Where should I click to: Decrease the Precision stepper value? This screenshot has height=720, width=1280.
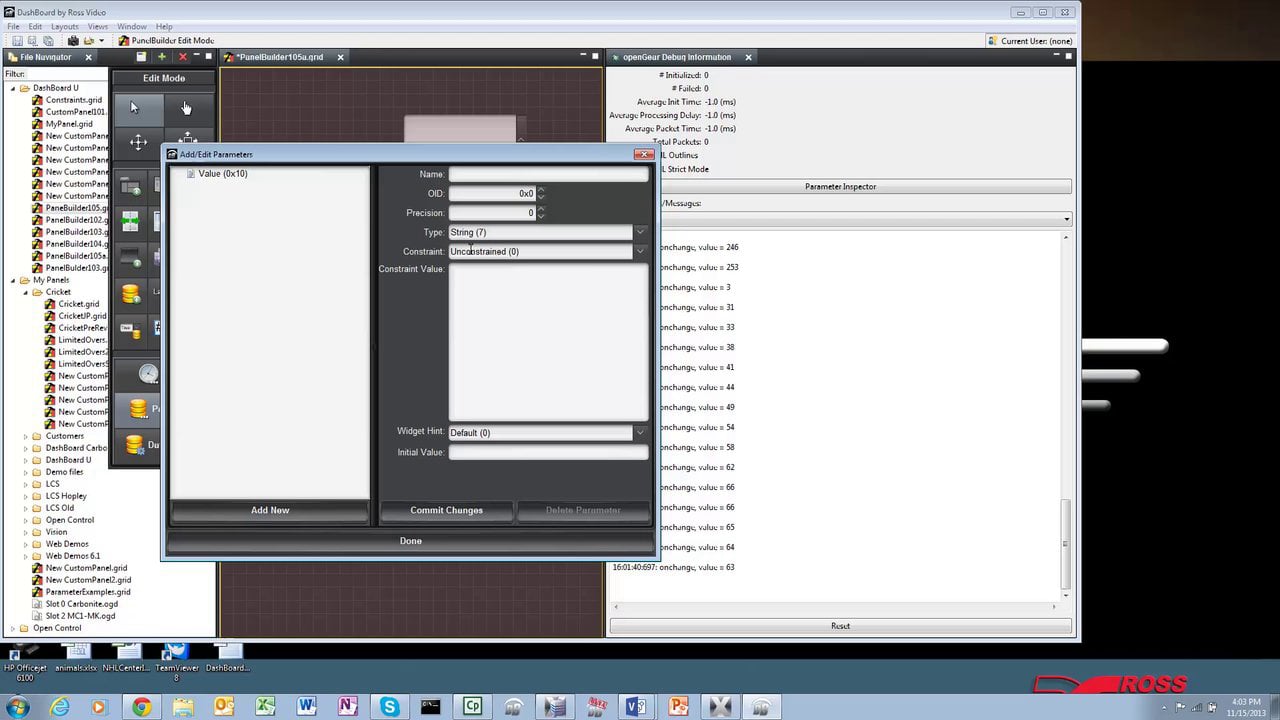coord(541,216)
